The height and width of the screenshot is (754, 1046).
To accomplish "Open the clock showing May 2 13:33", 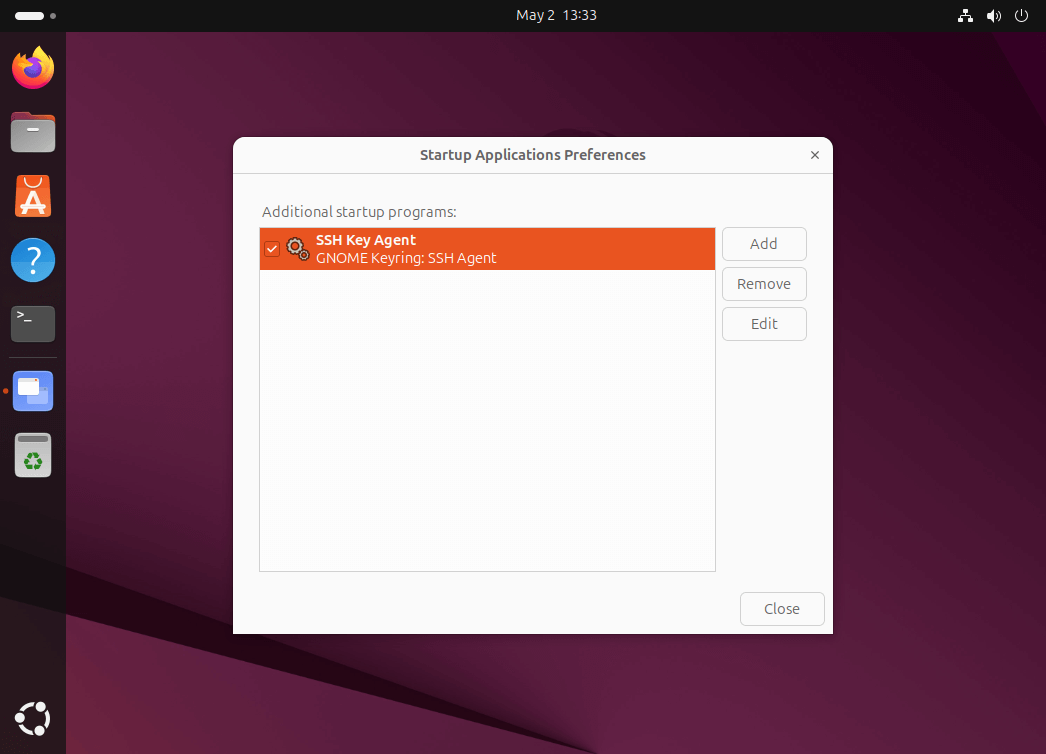I will (x=556, y=15).
